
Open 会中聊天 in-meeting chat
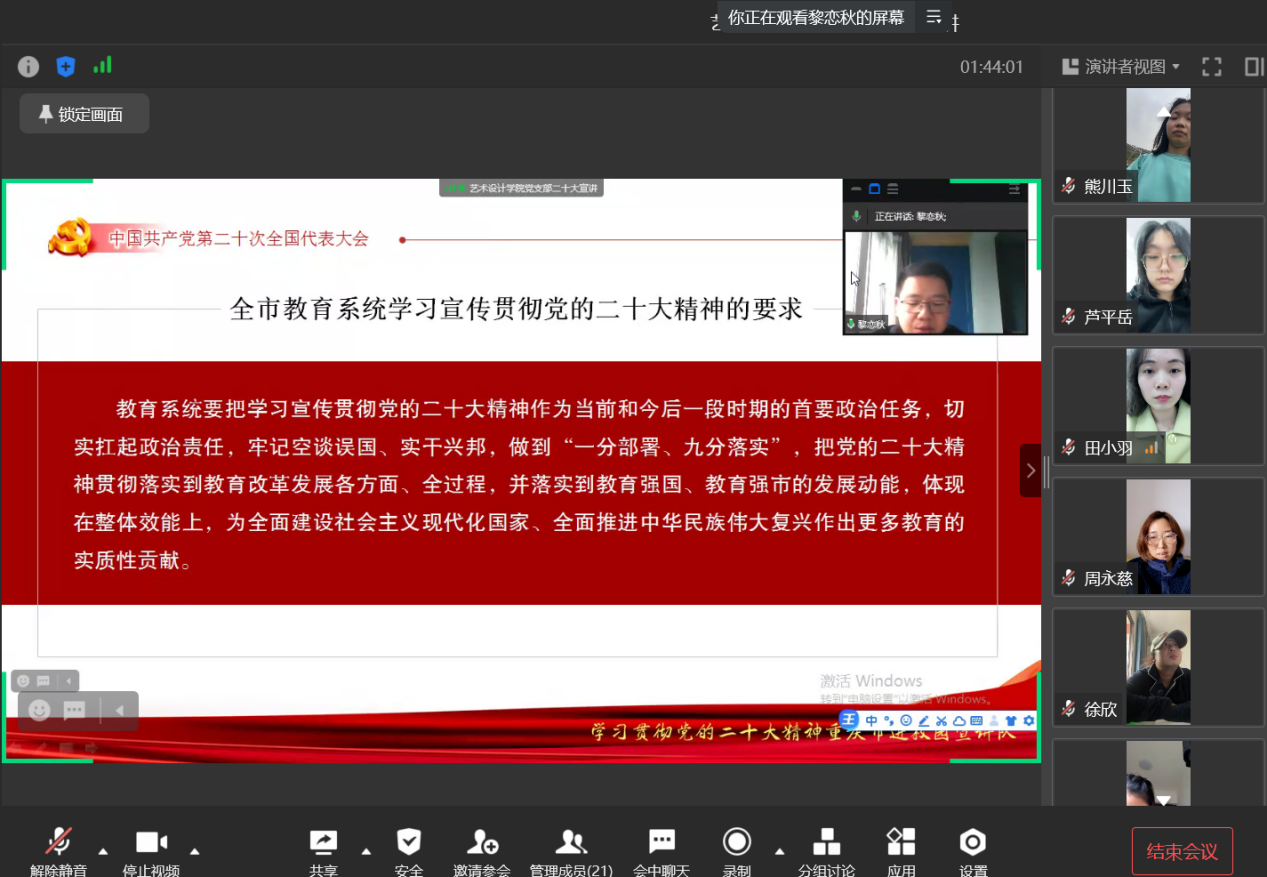tap(661, 852)
